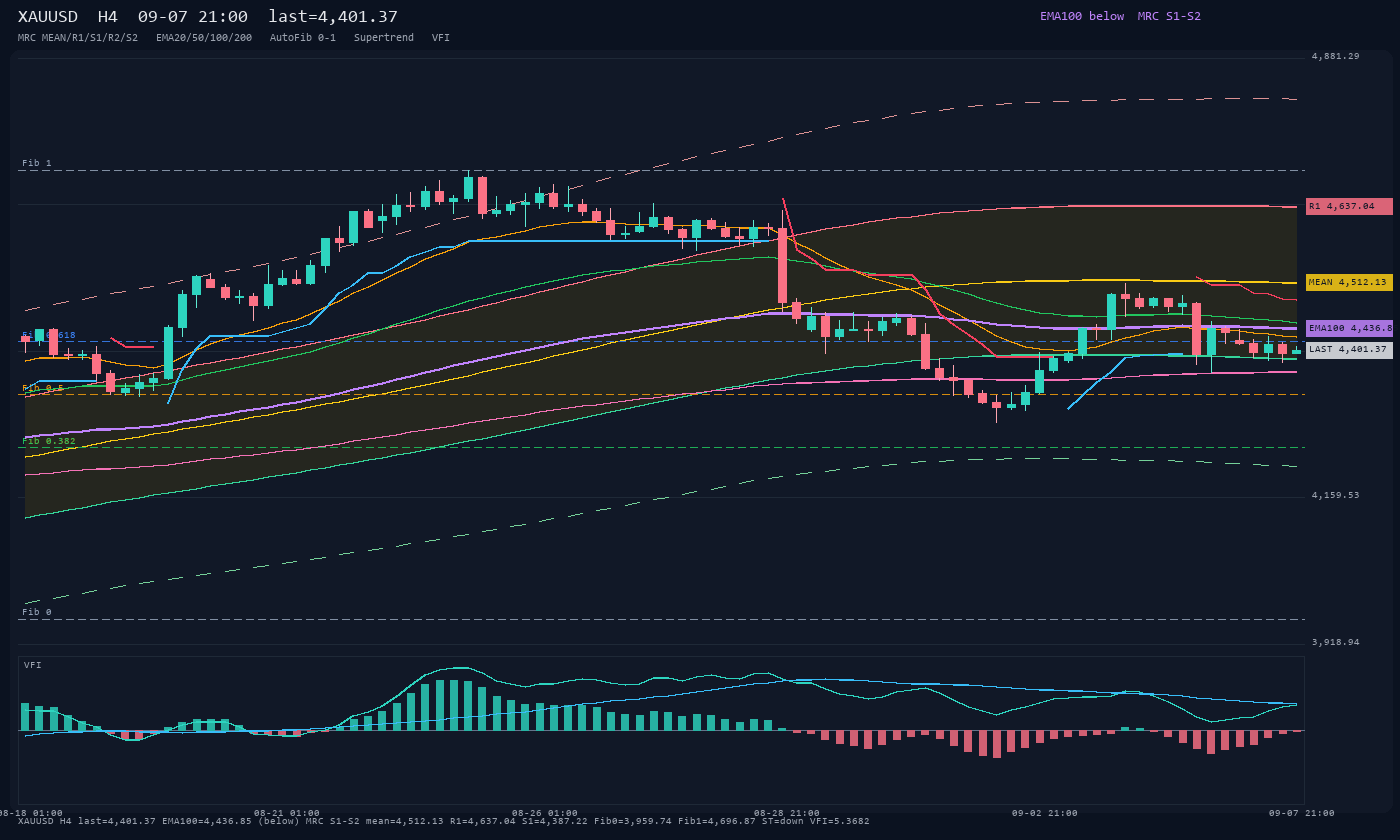
Task: Click the 'Fib 0.382' level label
Action: tap(49, 441)
